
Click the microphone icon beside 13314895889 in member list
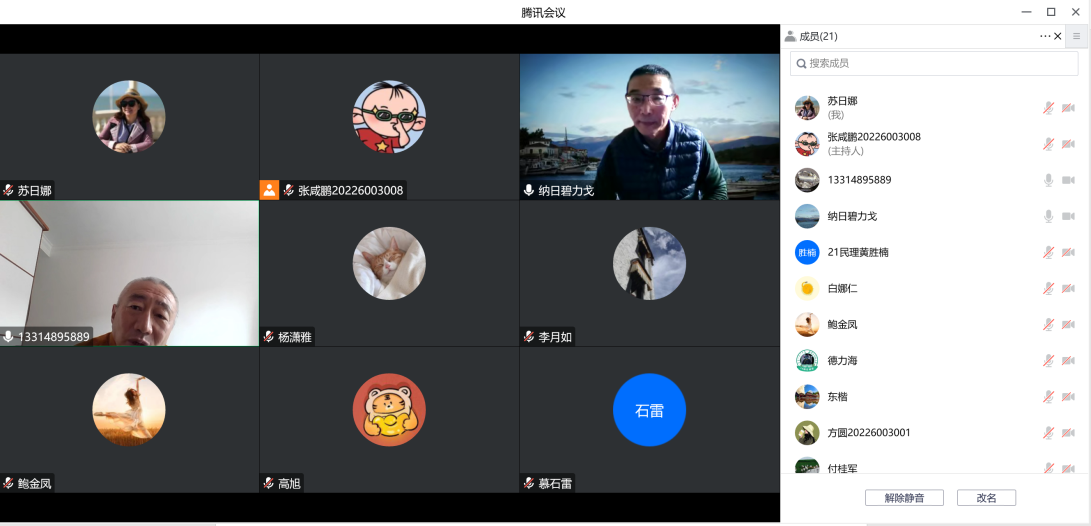(x=1048, y=180)
